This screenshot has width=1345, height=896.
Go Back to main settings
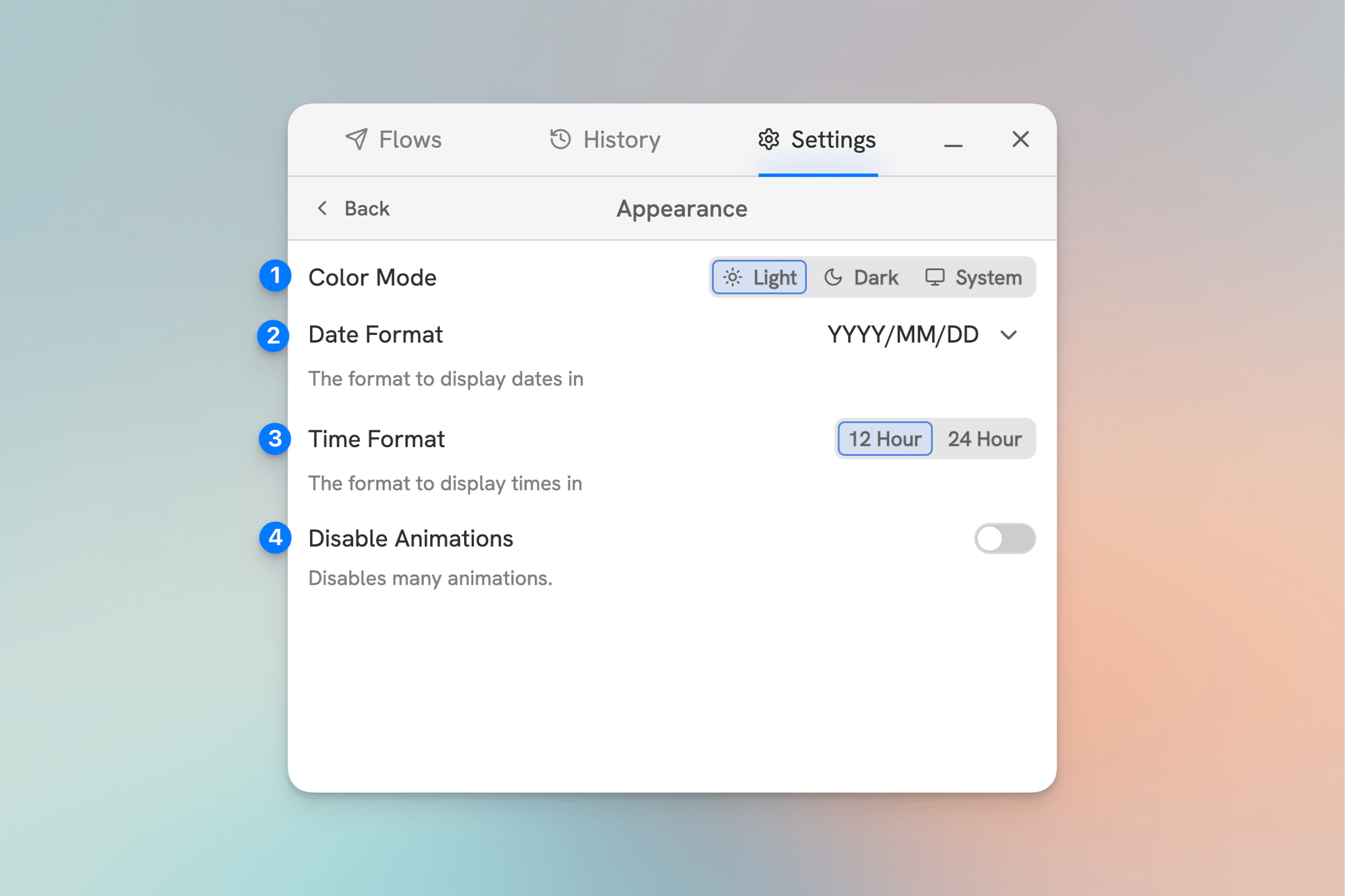pyautogui.click(x=366, y=208)
